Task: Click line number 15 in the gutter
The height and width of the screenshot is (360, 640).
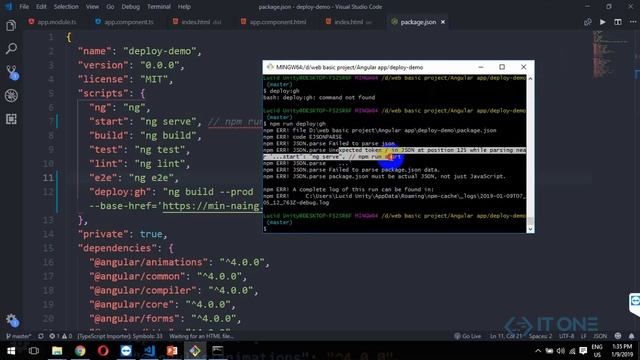Action: click(x=48, y=248)
